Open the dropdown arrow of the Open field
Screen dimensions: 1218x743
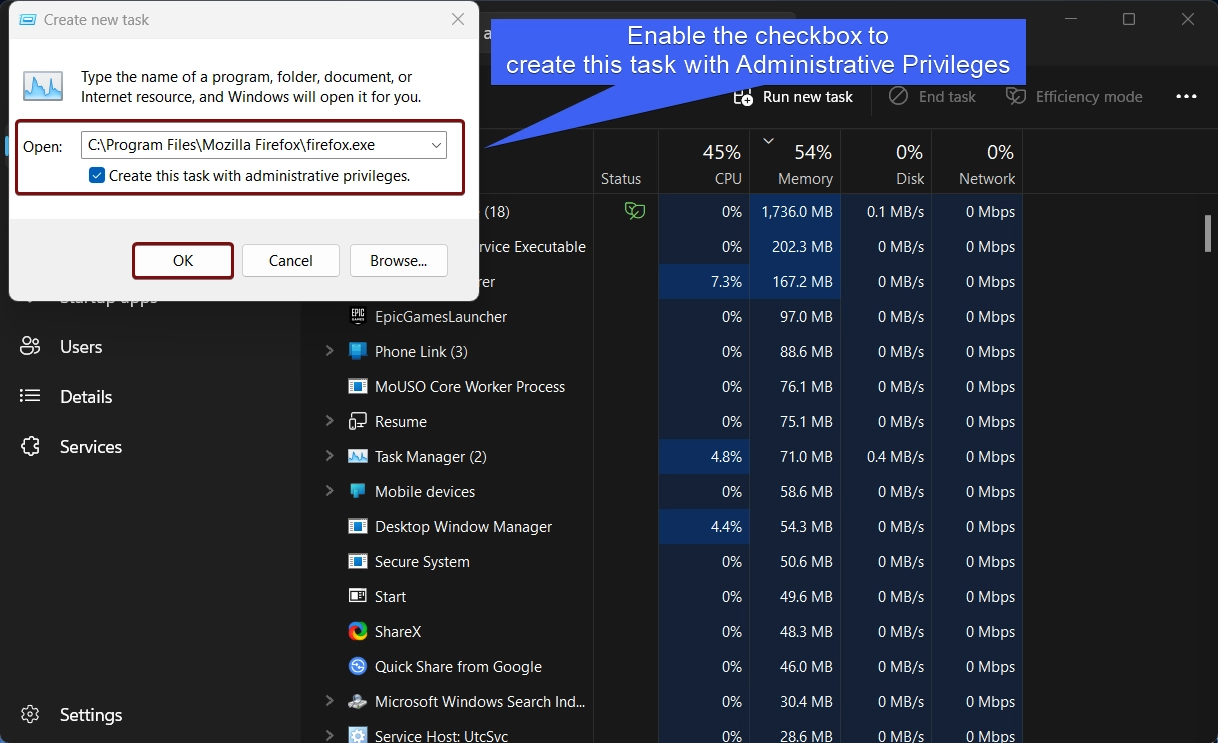pyautogui.click(x=436, y=145)
